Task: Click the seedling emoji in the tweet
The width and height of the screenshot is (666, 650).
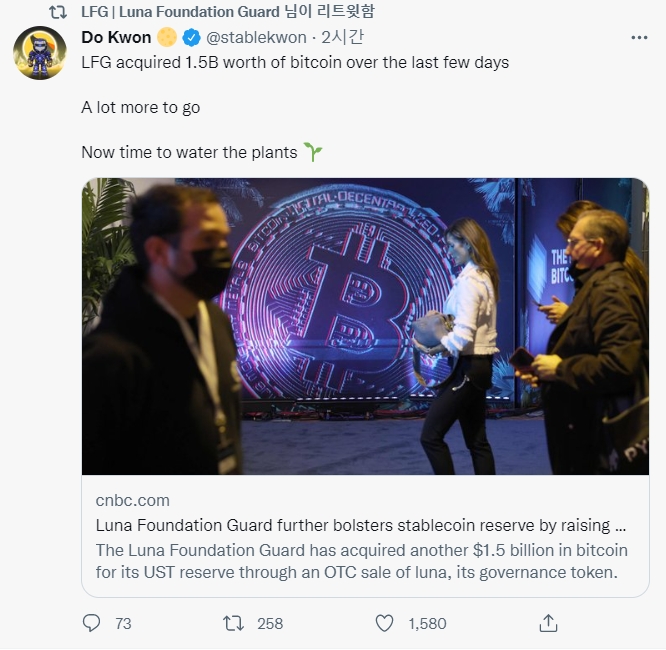Action: coord(313,152)
